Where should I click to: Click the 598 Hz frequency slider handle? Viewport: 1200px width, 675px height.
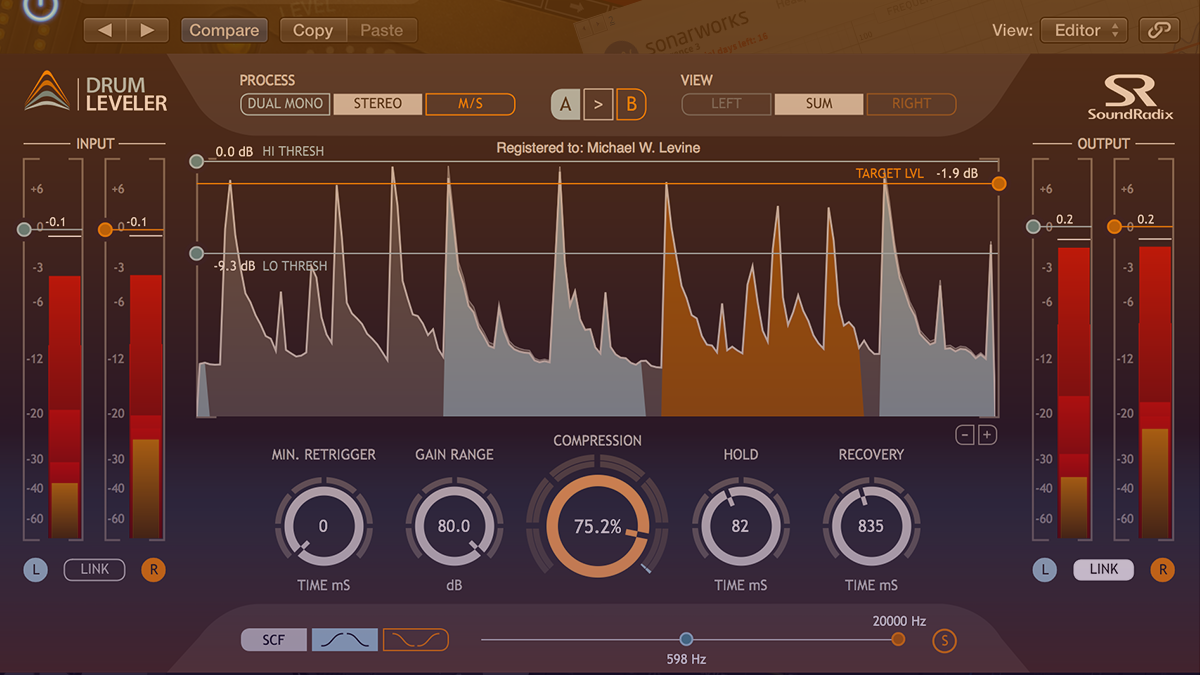coord(686,639)
